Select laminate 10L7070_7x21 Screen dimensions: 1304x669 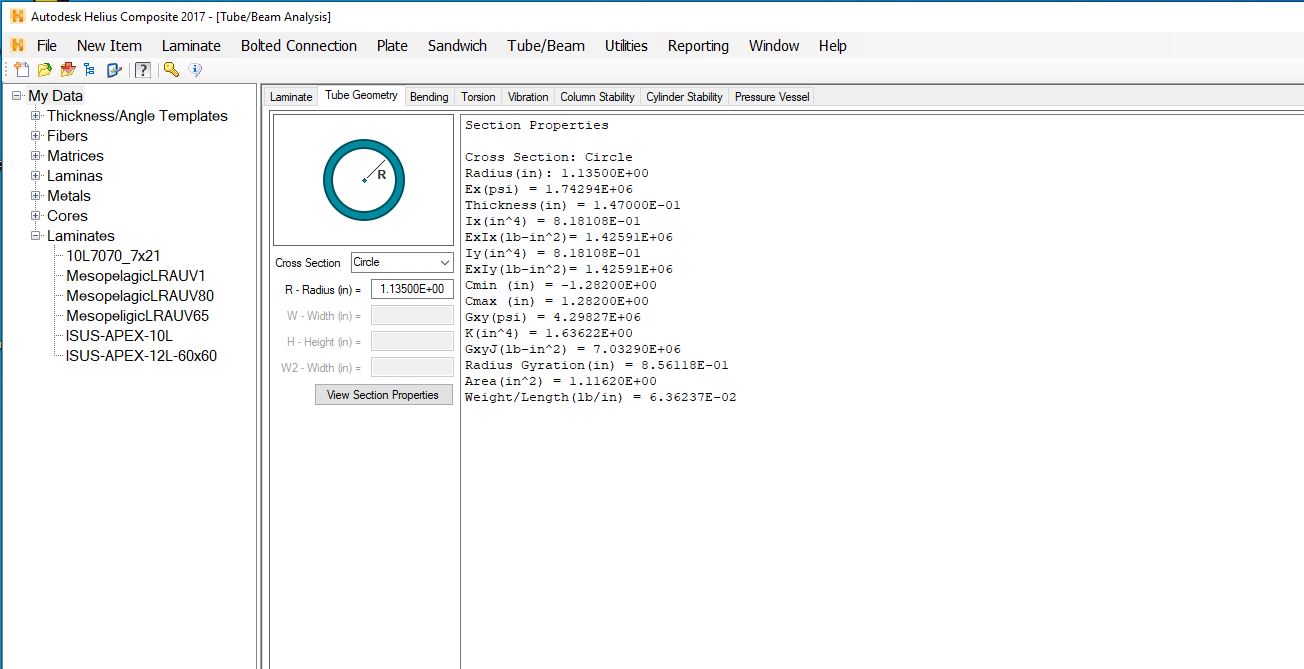tap(113, 256)
